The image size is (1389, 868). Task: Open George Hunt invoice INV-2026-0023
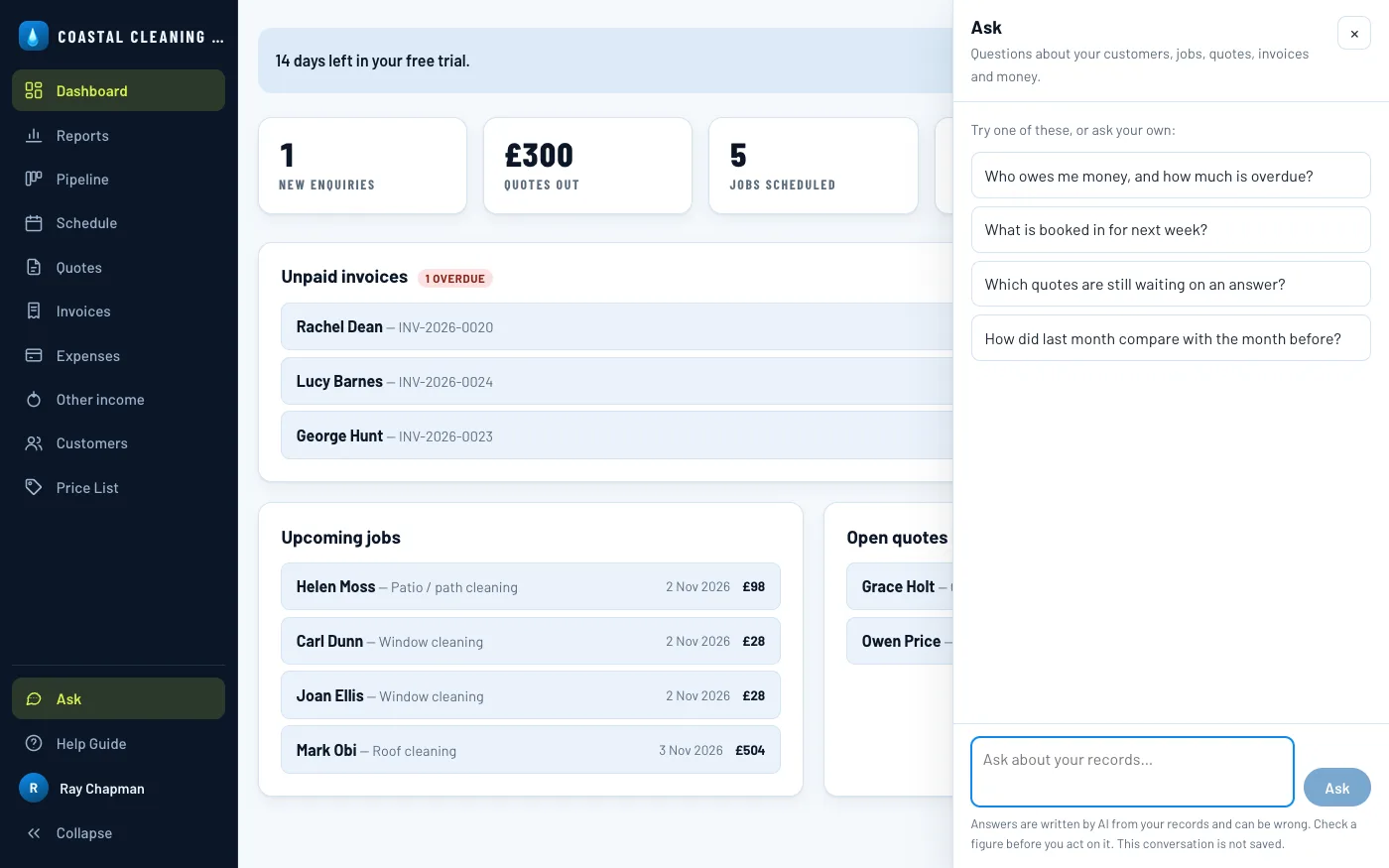pos(617,435)
